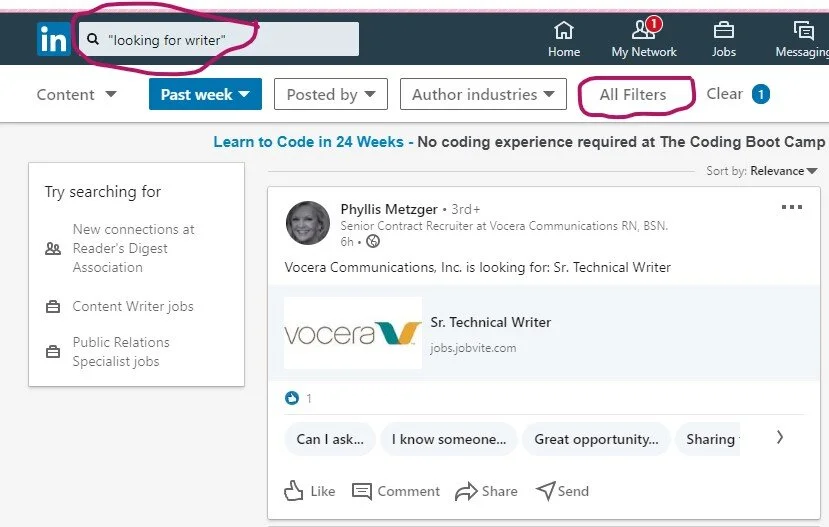Click the jobs.jobvite.com source link
The width and height of the screenshot is (829, 527).
(473, 348)
